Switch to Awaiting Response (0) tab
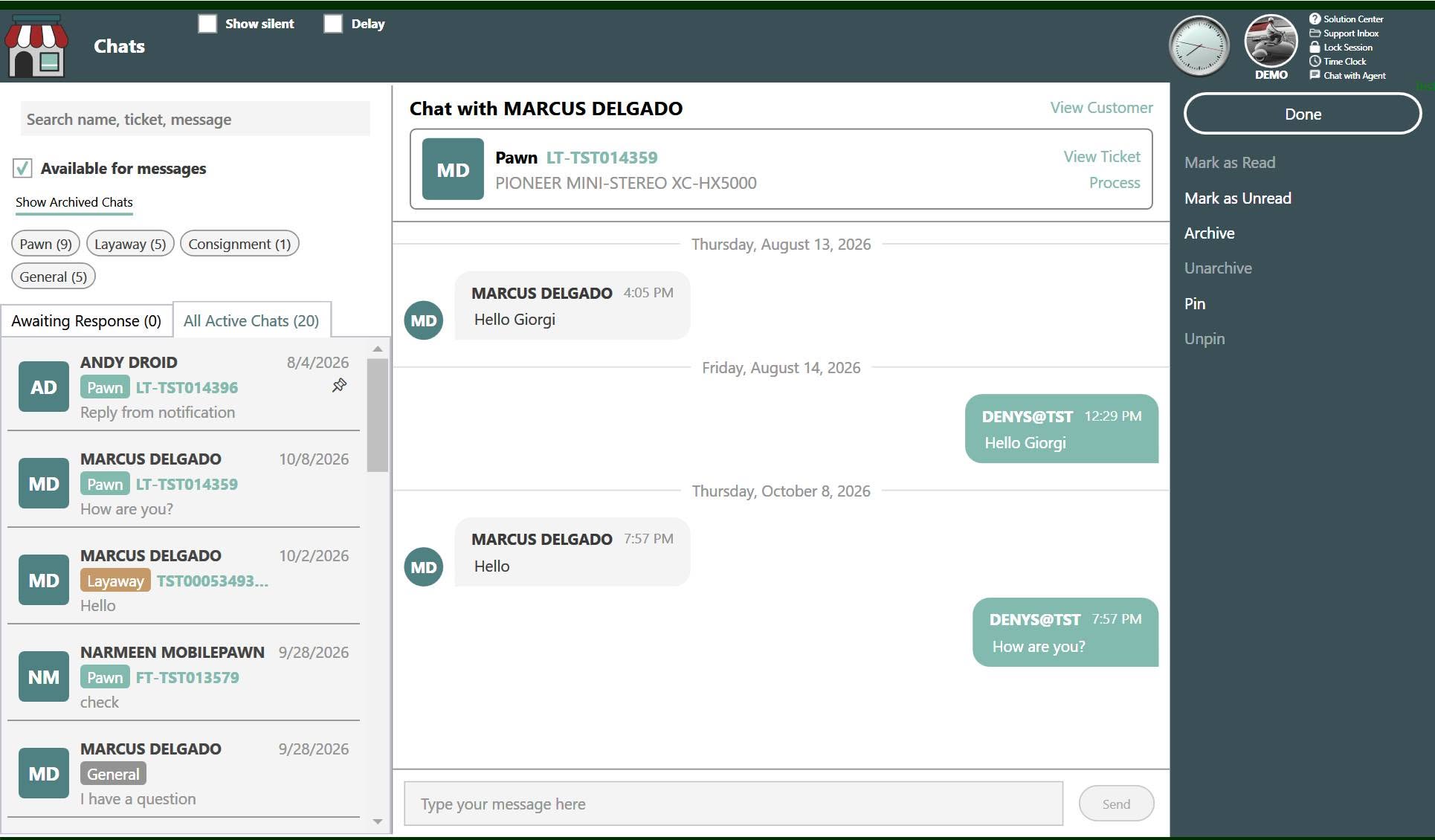Screen dimensions: 1435x840 [86, 321]
